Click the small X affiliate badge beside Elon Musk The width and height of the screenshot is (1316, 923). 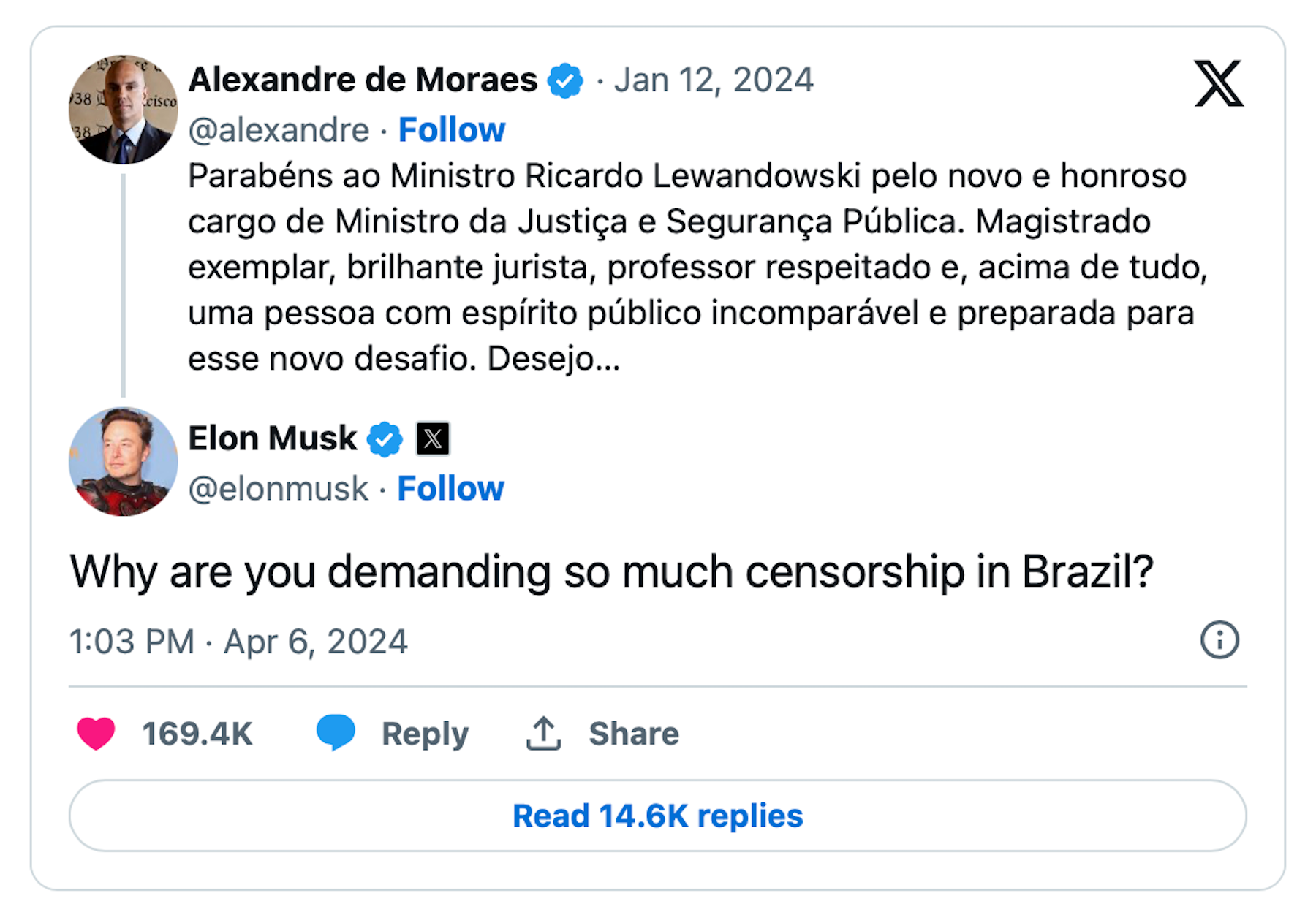tap(433, 439)
